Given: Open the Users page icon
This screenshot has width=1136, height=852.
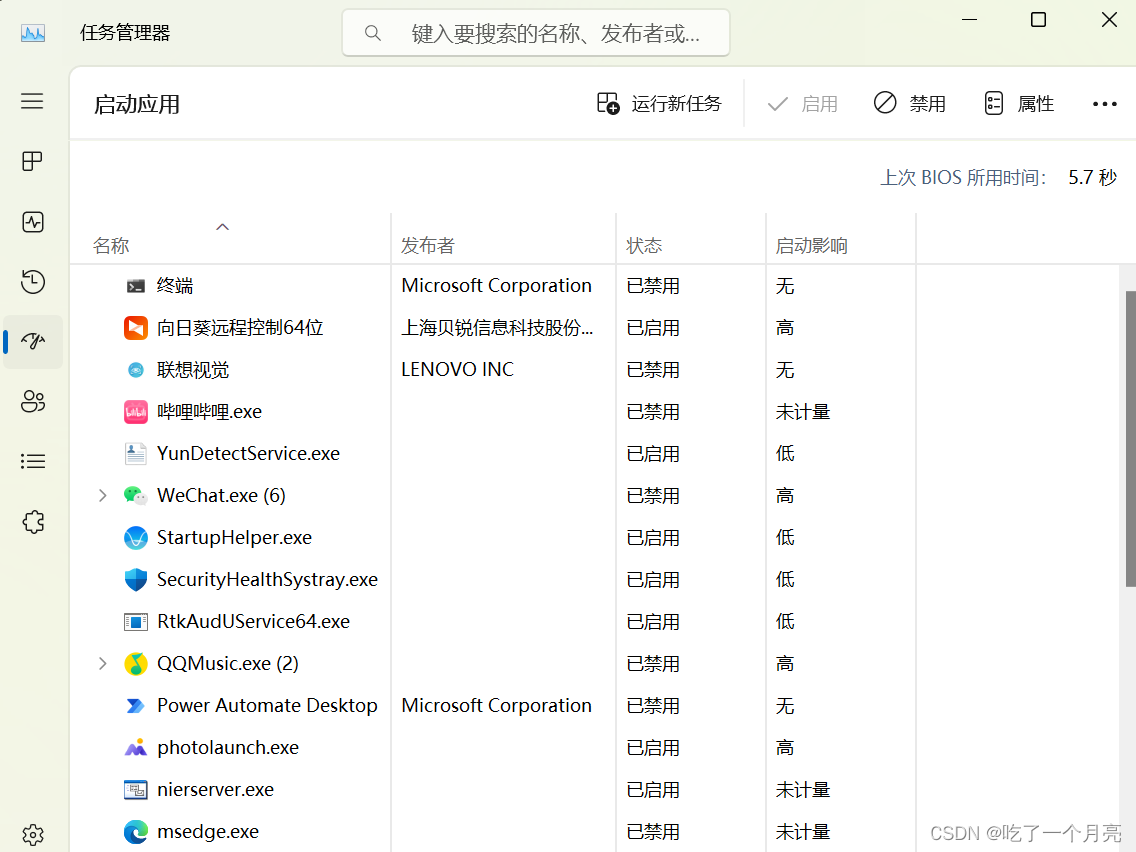Looking at the screenshot, I should tap(33, 401).
